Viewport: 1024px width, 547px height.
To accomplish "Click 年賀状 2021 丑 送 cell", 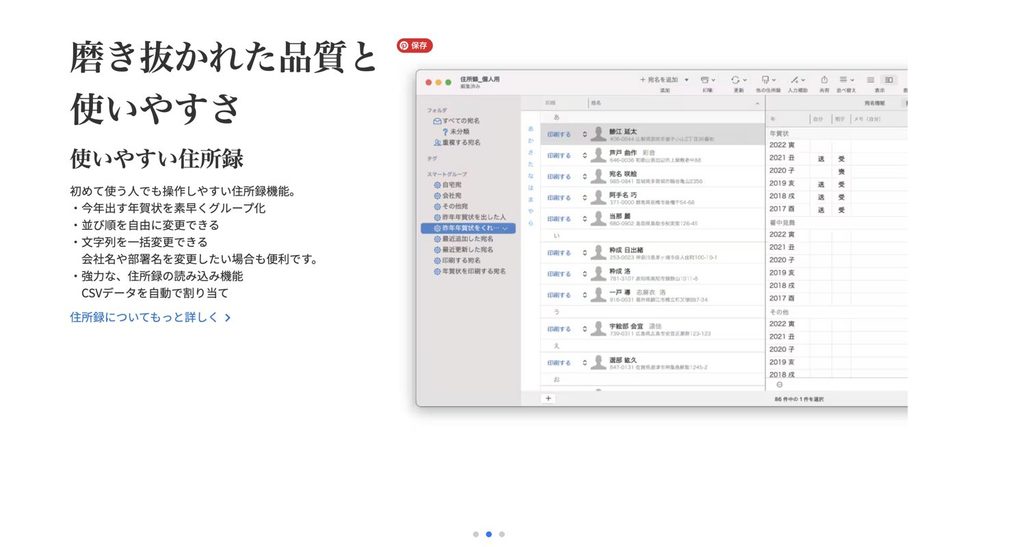I will (x=821, y=158).
